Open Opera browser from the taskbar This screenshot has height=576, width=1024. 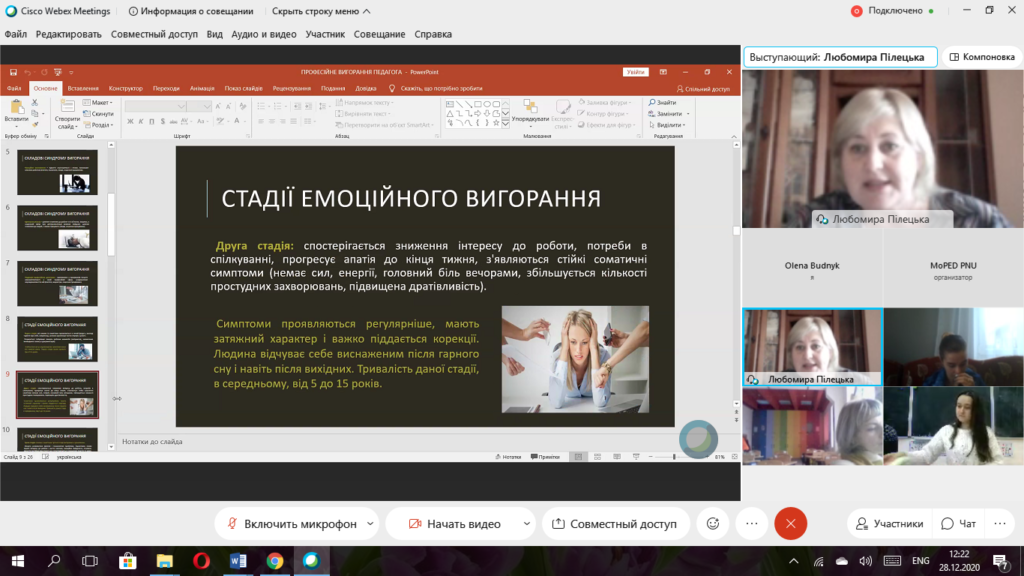coord(201,561)
